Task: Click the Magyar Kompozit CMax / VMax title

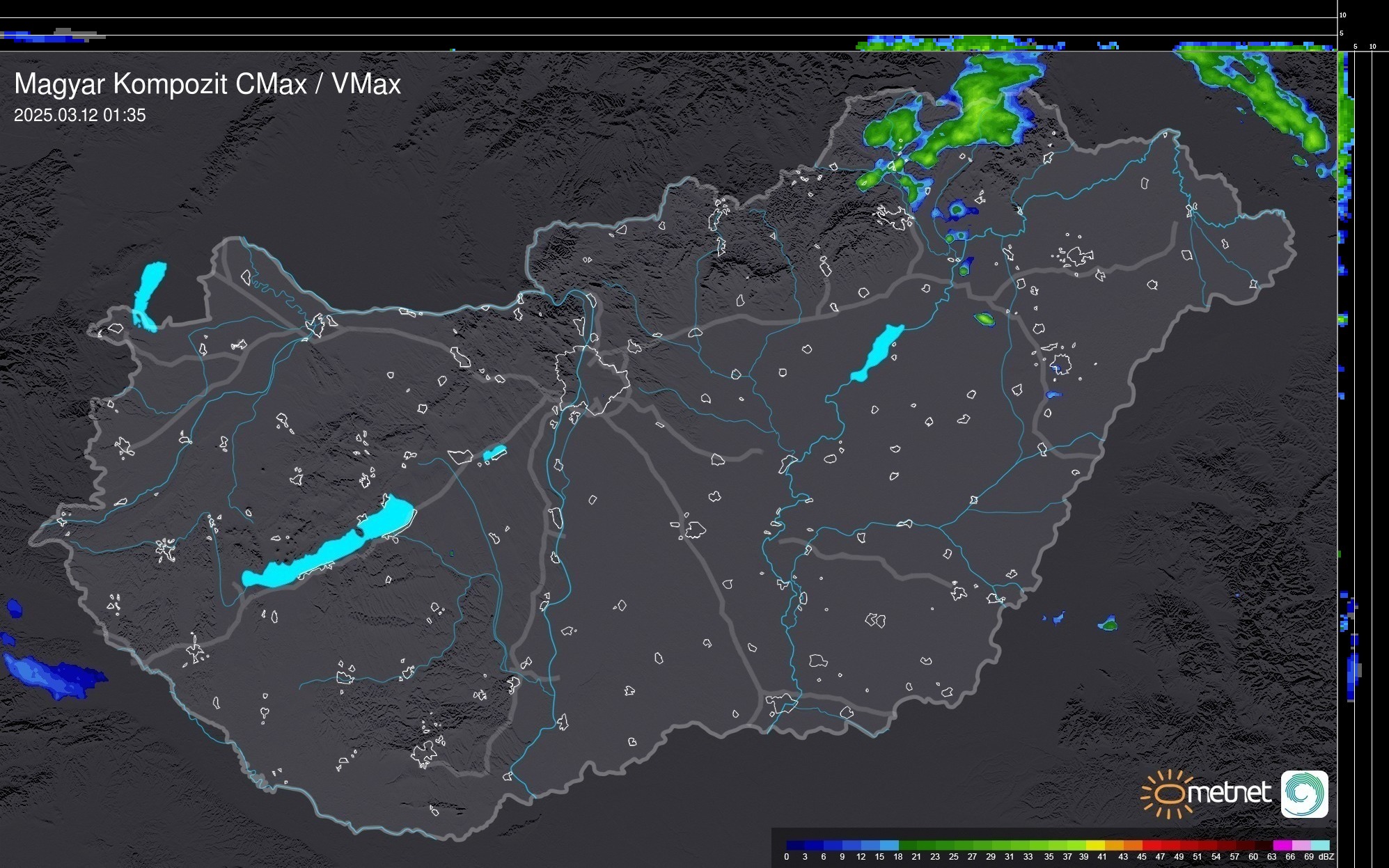Action: point(207,84)
